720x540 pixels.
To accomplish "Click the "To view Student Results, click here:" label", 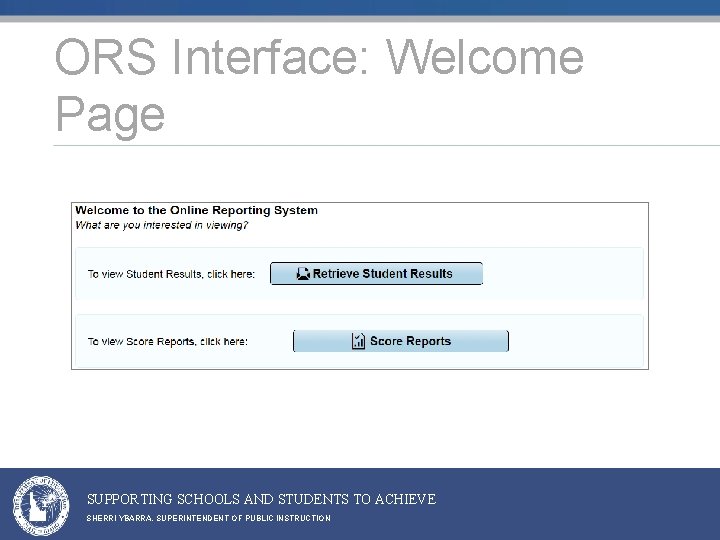I will [x=171, y=274].
